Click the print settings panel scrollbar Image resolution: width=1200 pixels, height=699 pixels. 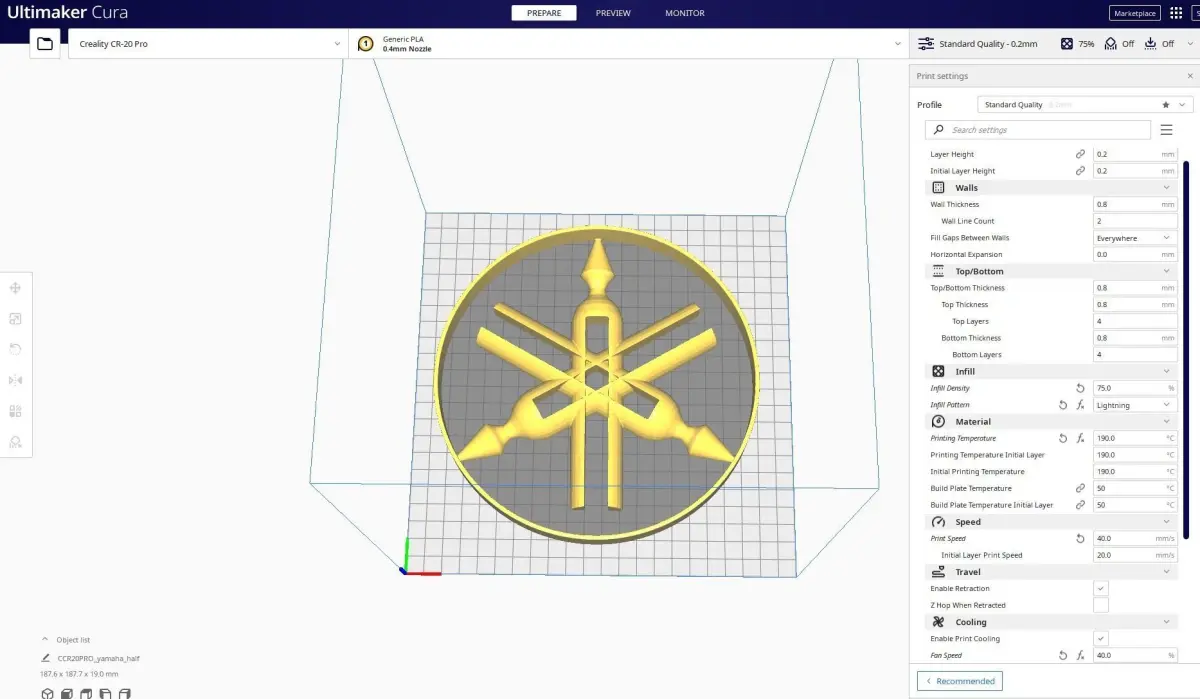click(1187, 350)
